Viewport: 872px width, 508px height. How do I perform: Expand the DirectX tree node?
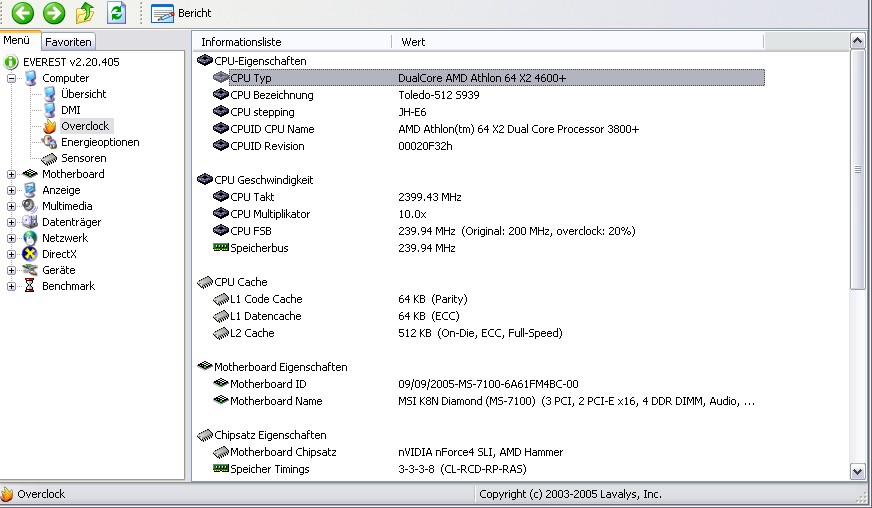(11, 254)
